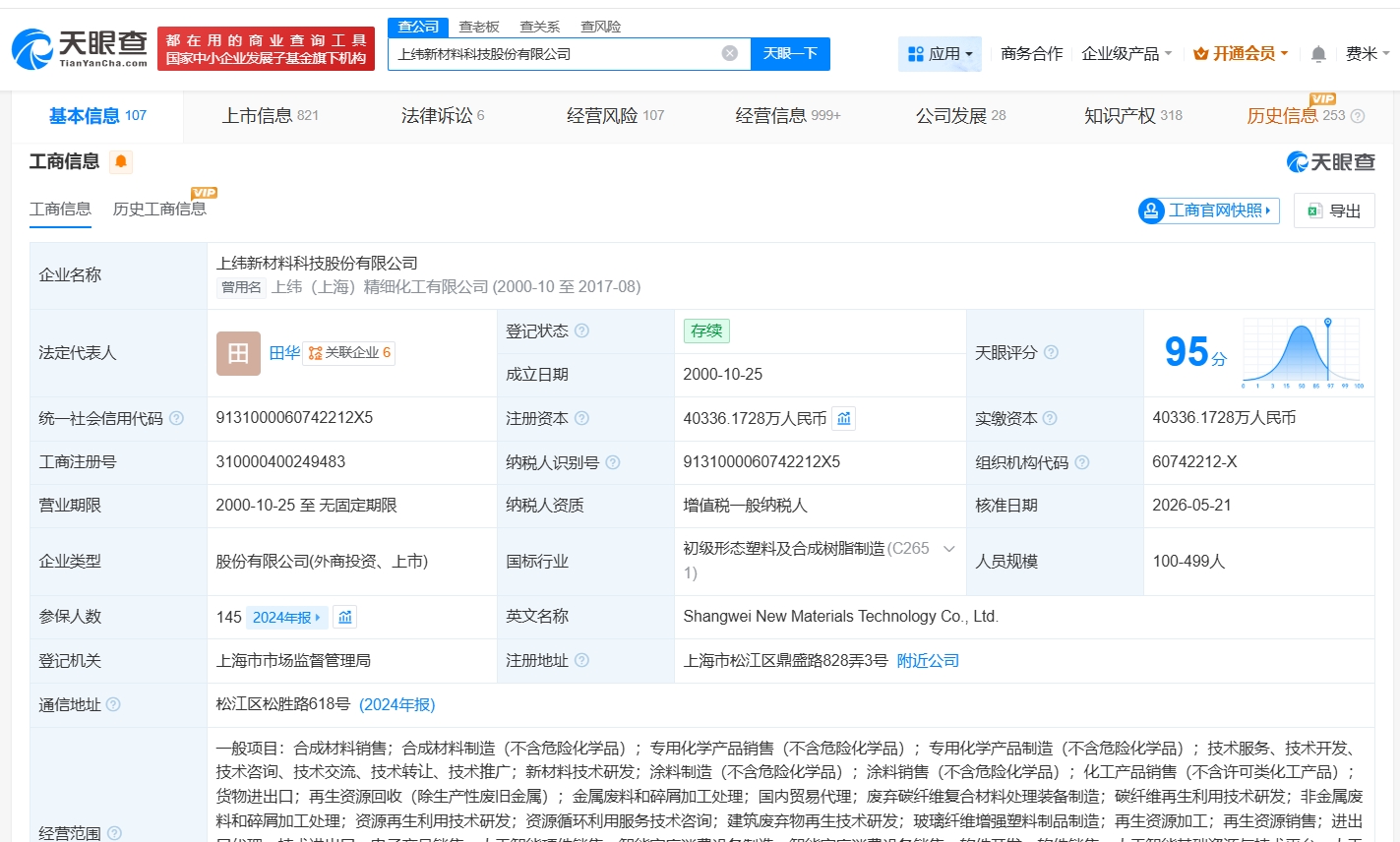Click the 天眼评分 distribution chart
This screenshot has width=1400, height=842.
[x=1303, y=353]
